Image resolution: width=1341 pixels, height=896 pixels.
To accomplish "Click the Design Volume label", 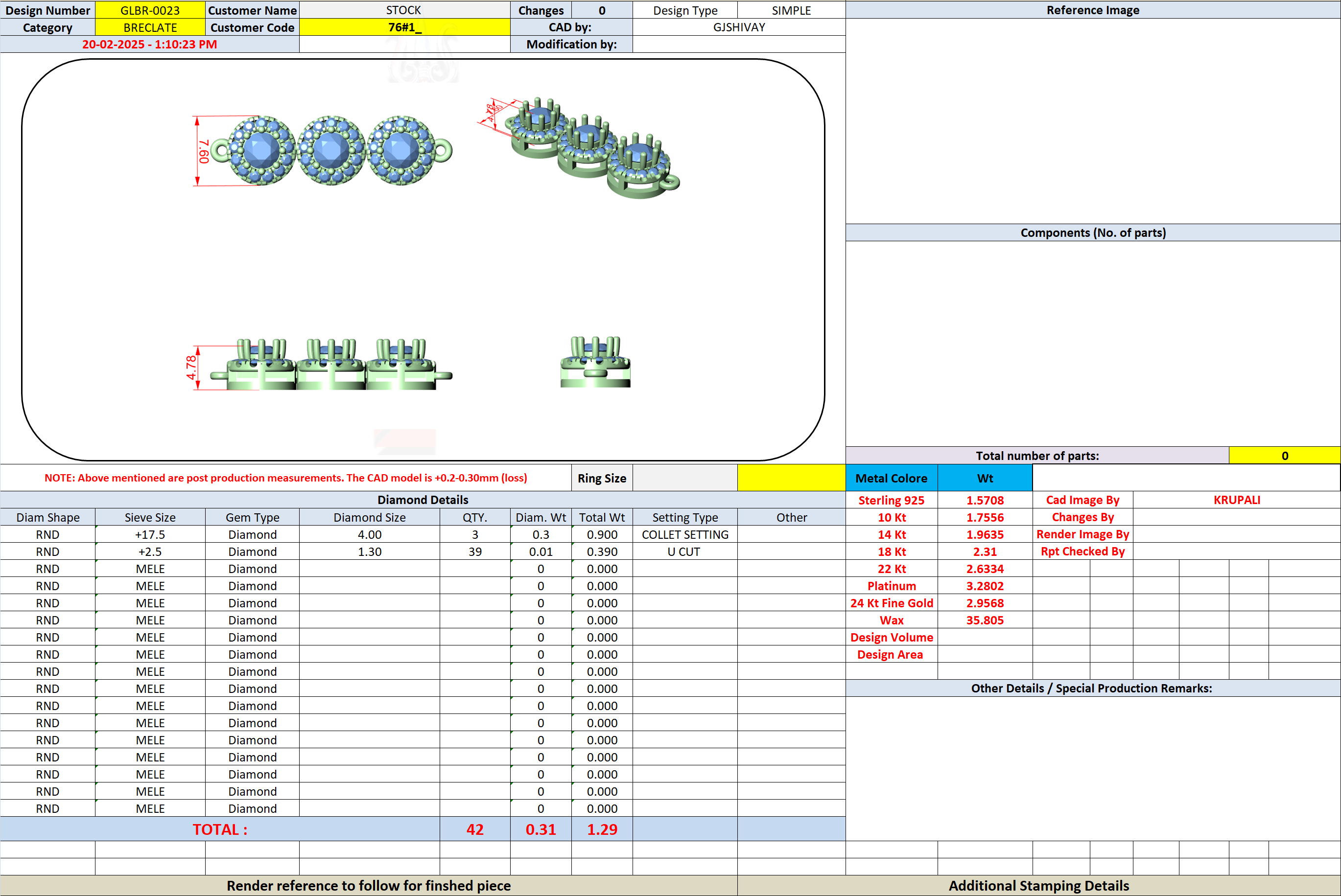I will pos(891,637).
